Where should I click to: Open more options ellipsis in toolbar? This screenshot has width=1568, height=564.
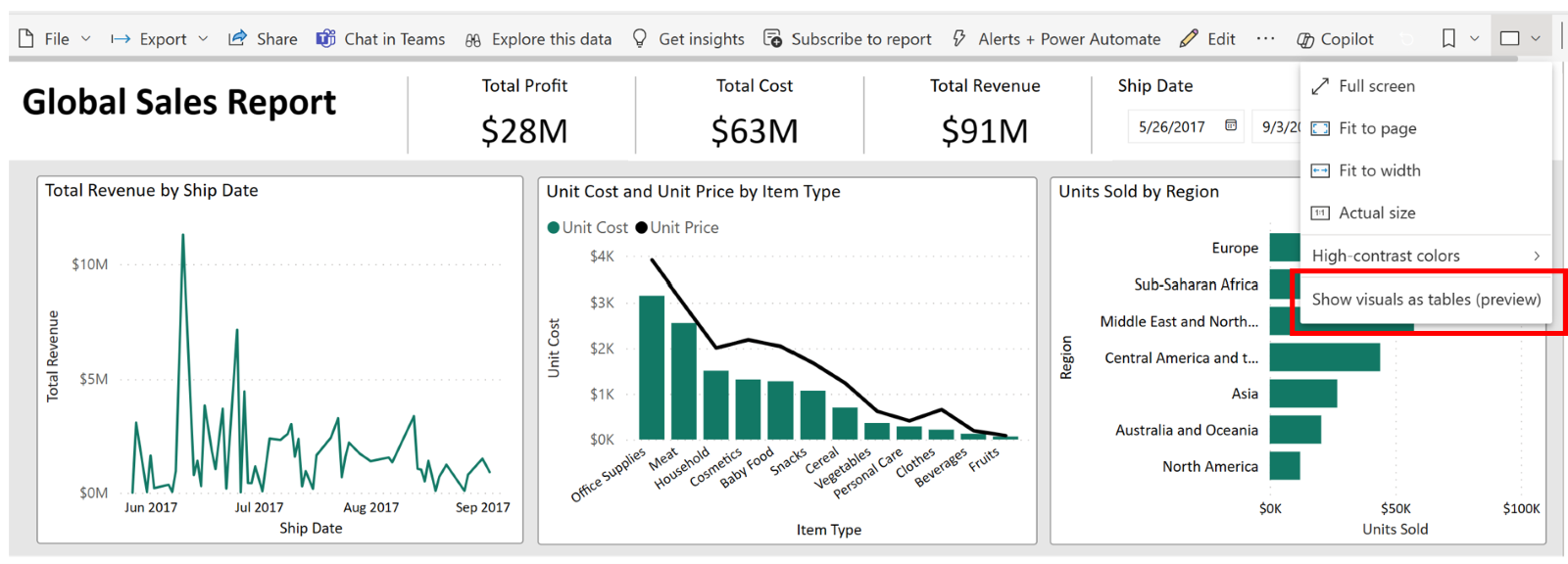pos(1266,39)
